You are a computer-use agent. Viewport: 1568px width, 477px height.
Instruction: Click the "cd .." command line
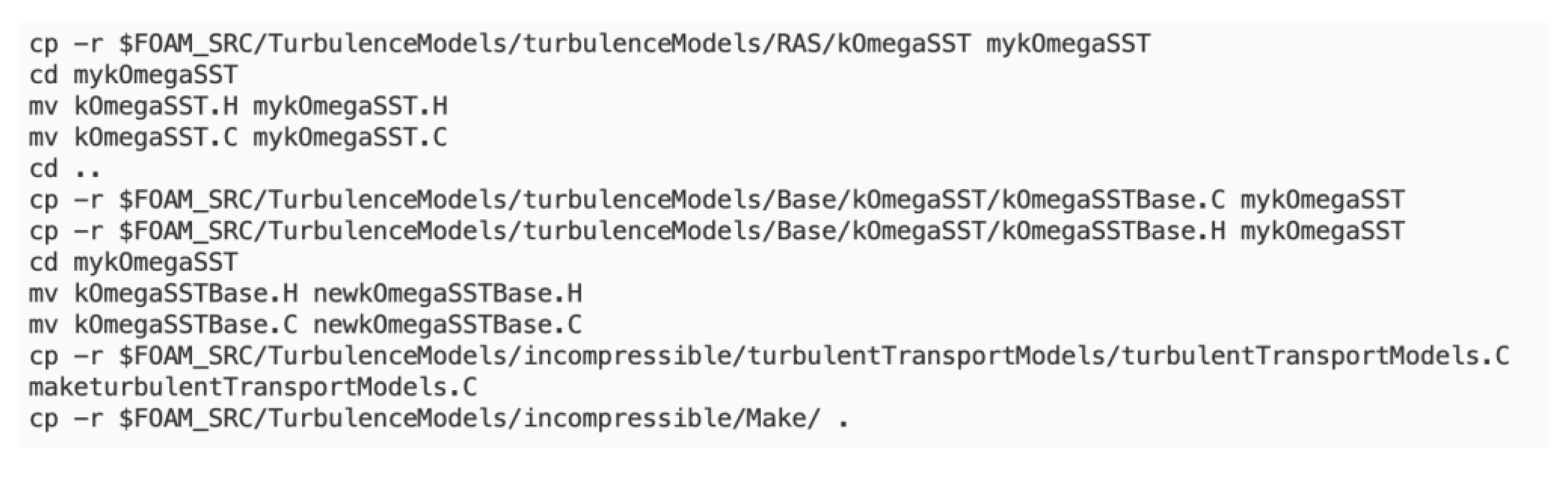tap(64, 169)
